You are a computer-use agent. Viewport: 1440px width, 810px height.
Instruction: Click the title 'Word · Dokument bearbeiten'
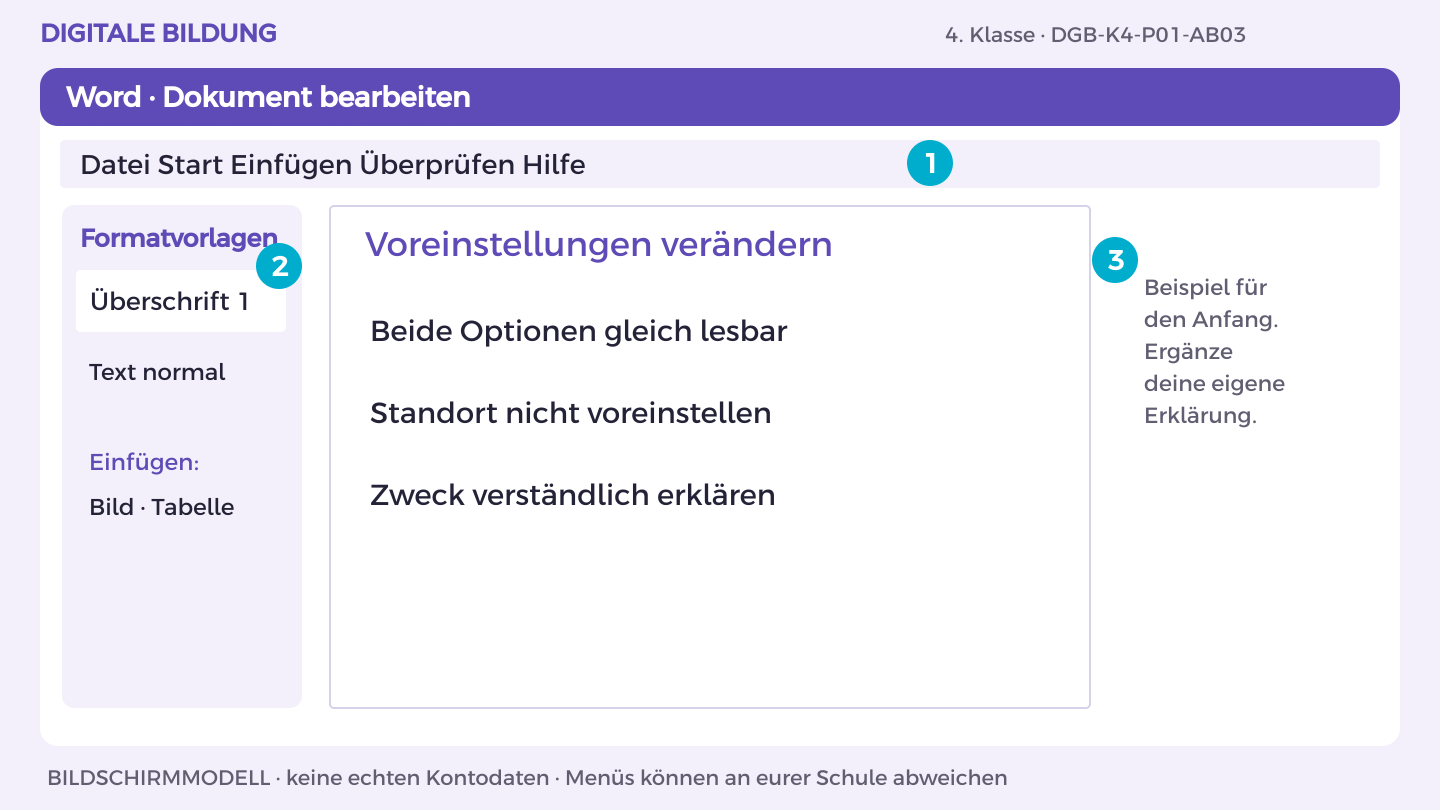click(x=268, y=97)
